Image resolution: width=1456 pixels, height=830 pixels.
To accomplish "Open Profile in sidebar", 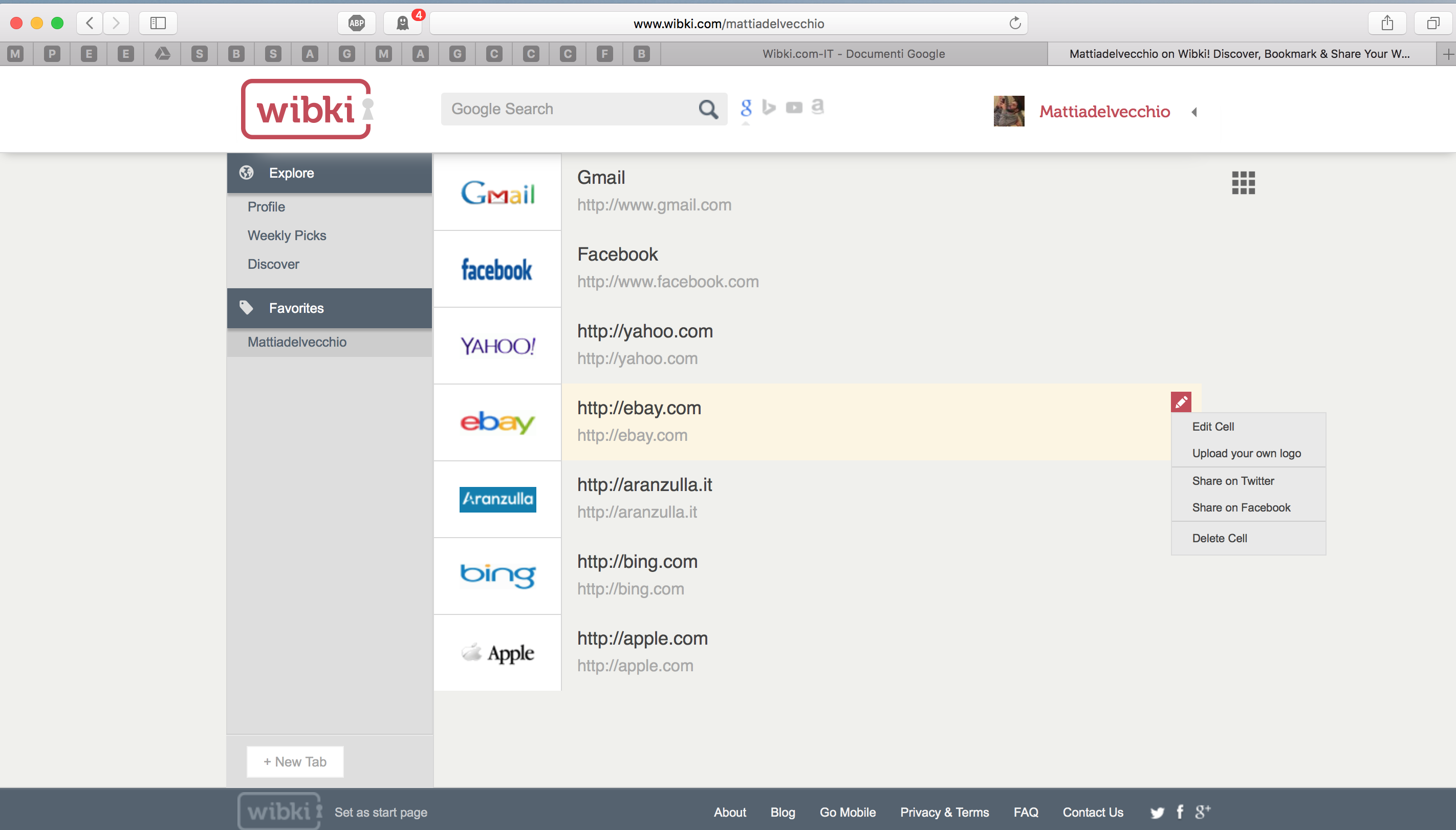I will pyautogui.click(x=266, y=206).
